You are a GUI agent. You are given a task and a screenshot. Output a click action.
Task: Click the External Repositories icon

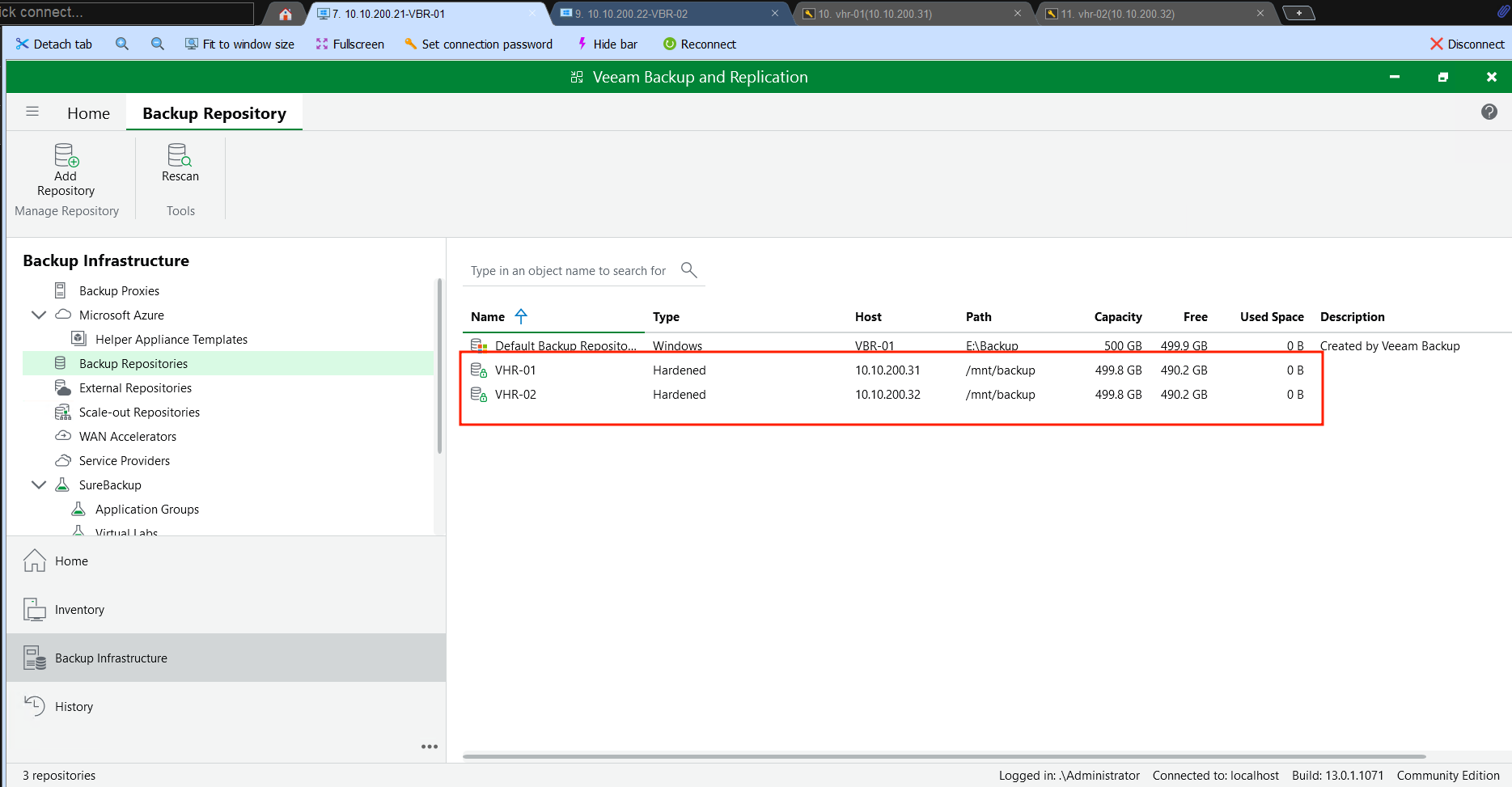(x=62, y=387)
